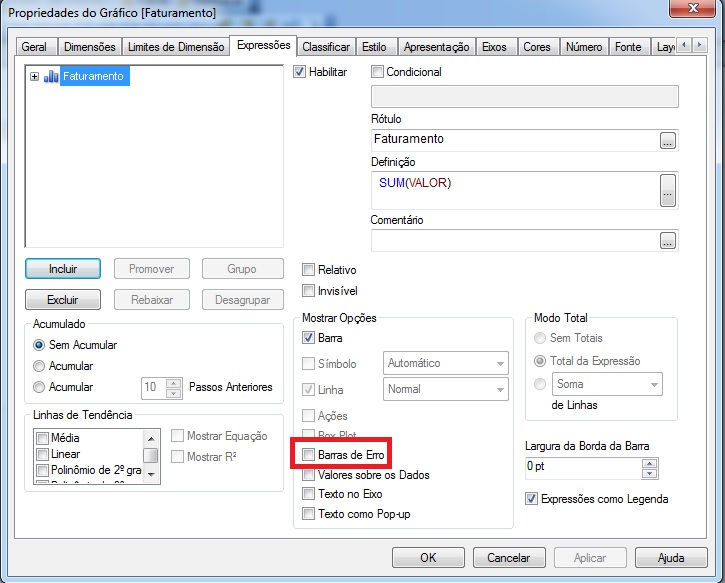Click the Incluir button
Viewport: 725px width, 583px height.
[62, 269]
